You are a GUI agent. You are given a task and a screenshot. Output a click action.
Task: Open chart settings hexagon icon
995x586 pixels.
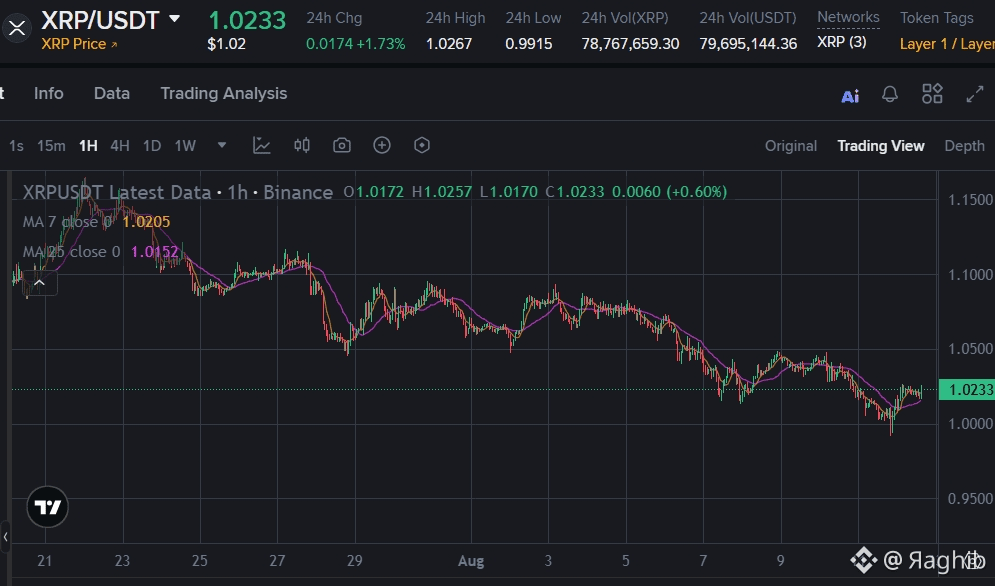pos(421,145)
